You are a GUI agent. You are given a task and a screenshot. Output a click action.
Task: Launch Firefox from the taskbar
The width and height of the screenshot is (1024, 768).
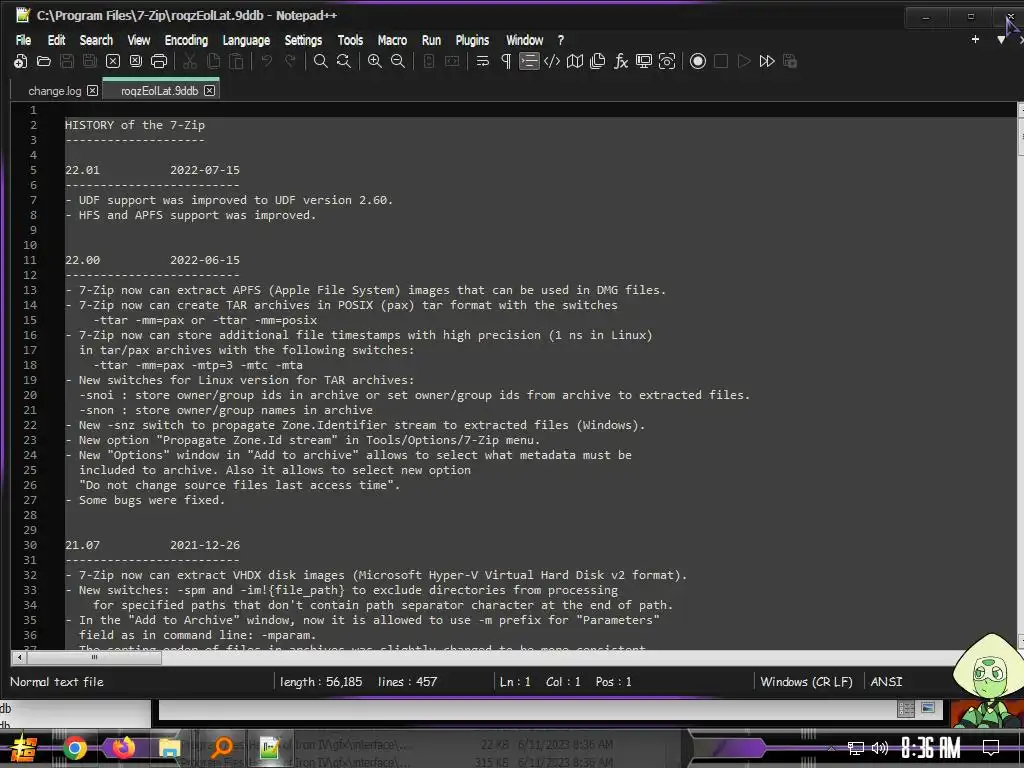pos(123,747)
